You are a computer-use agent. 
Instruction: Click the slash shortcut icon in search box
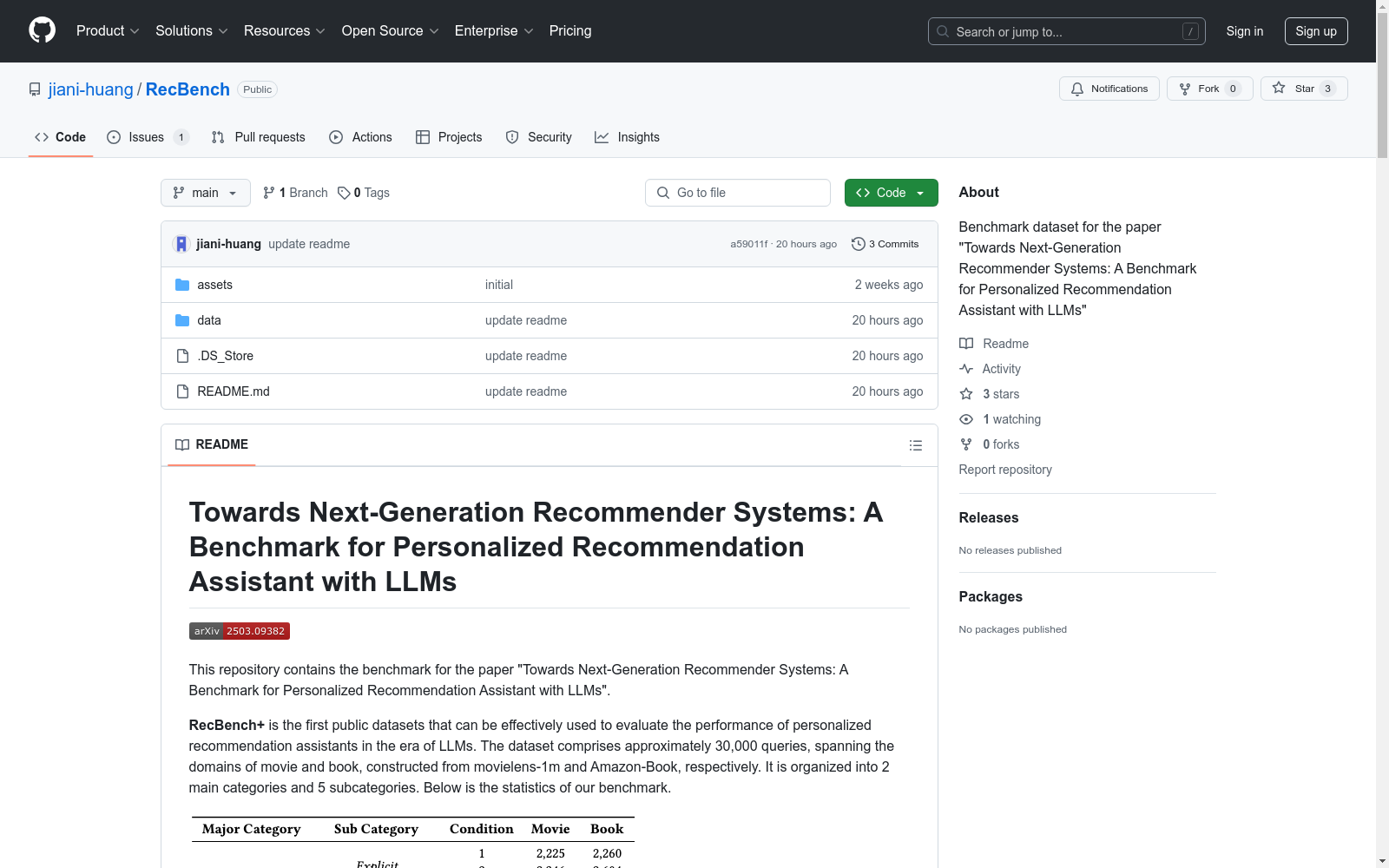[x=1190, y=31]
